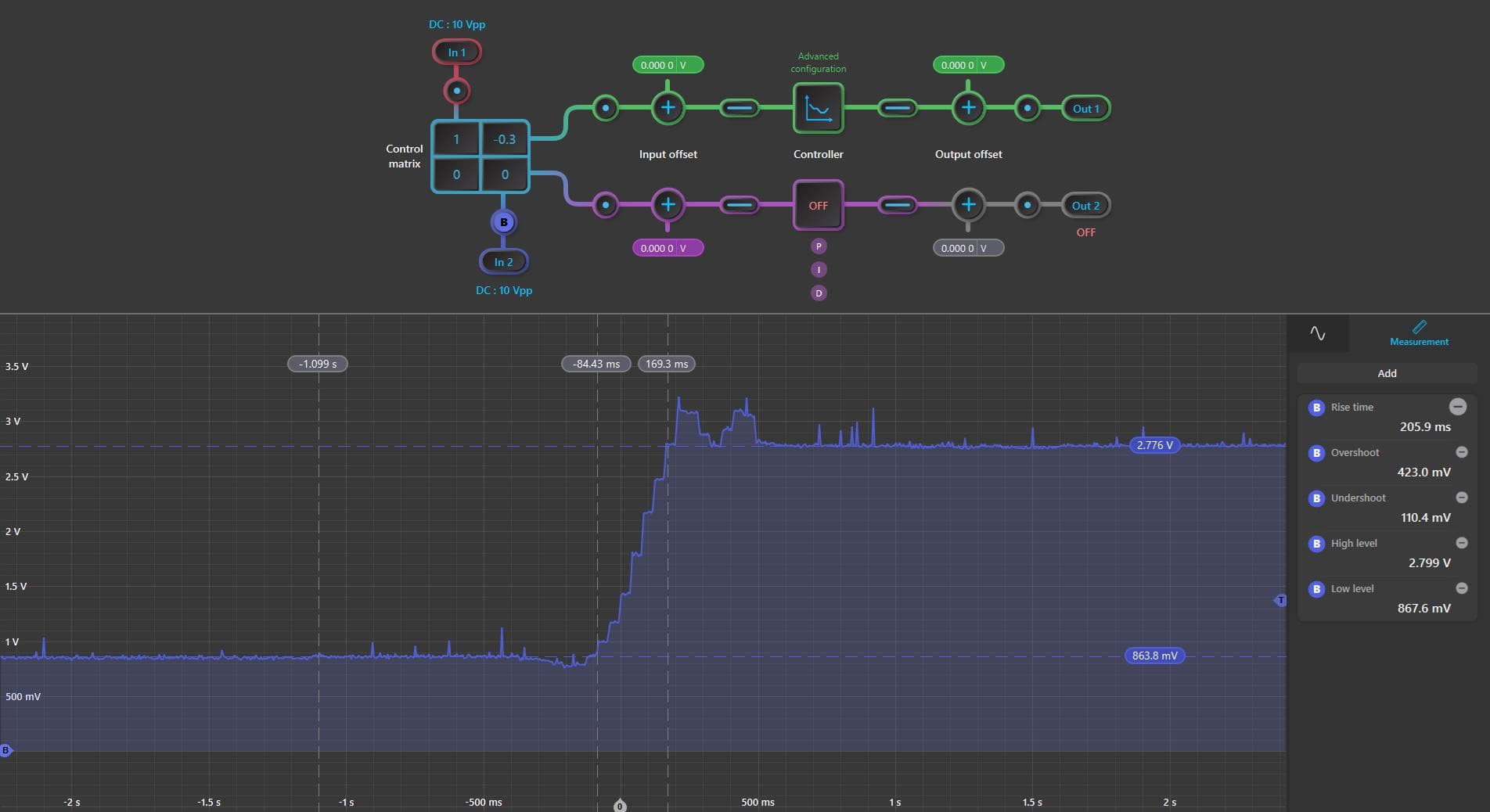Image resolution: width=1490 pixels, height=812 pixels.
Task: Open the purple OFF controller block
Action: (x=819, y=206)
